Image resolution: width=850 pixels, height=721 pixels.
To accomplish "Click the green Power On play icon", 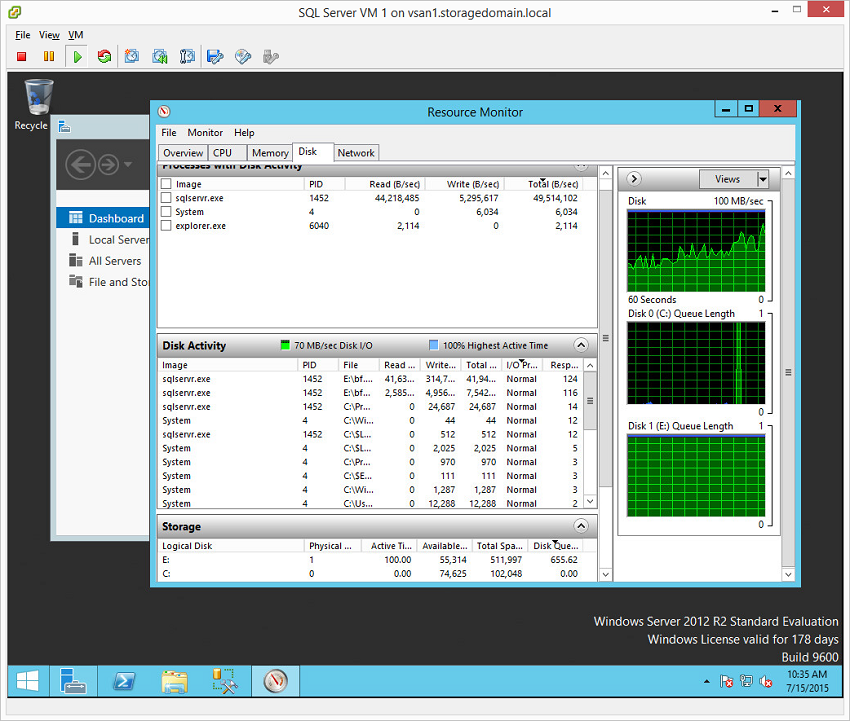I will coord(77,56).
